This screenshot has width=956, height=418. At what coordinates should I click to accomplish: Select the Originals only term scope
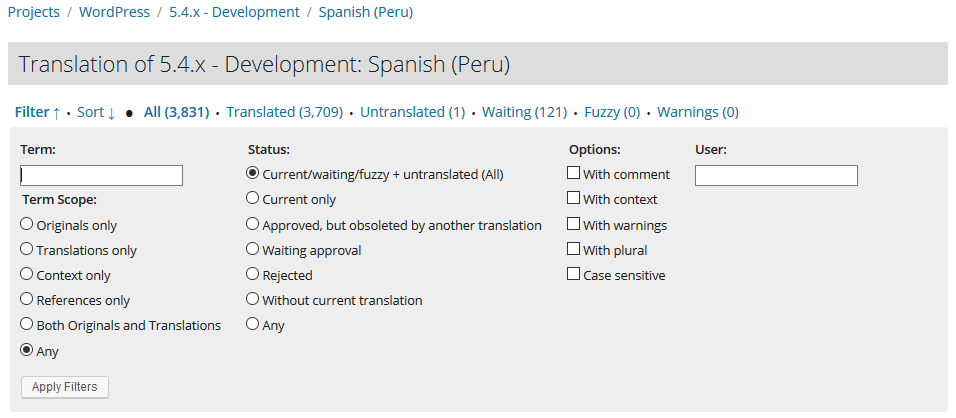(x=27, y=225)
